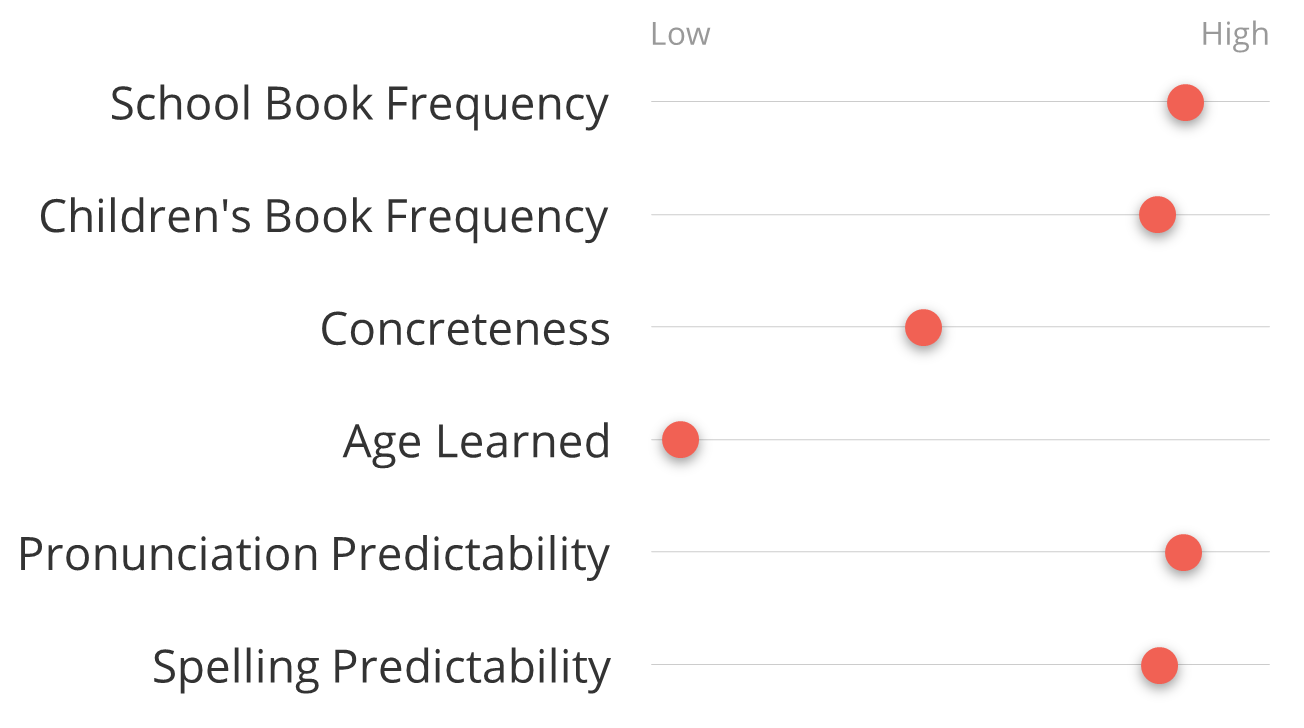Click the Low scale heading

pos(680,34)
